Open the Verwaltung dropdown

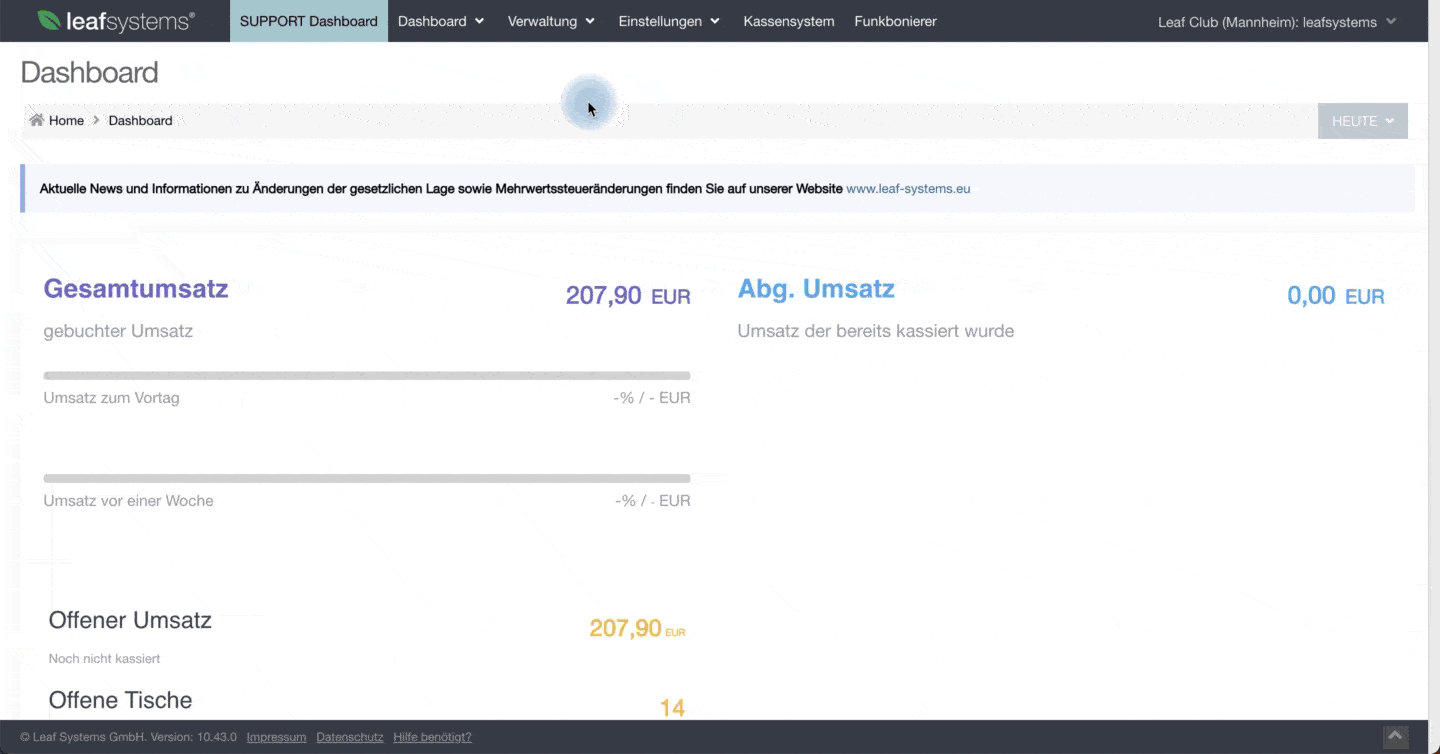(551, 20)
